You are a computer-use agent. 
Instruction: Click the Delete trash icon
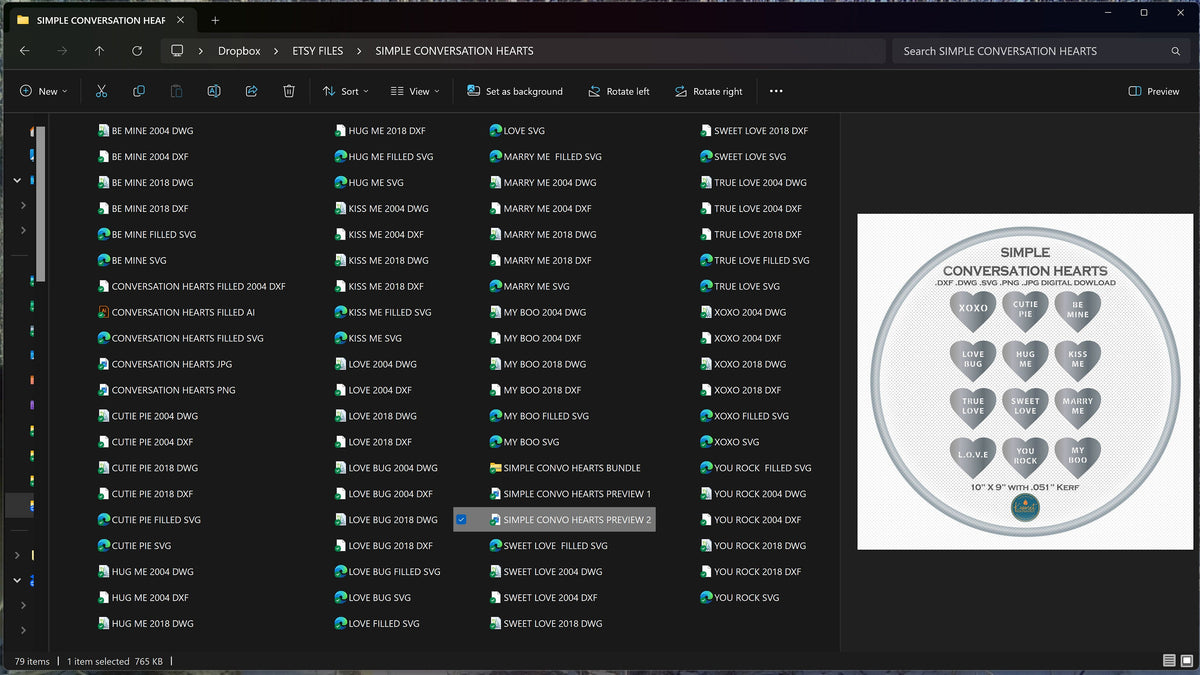pos(289,91)
